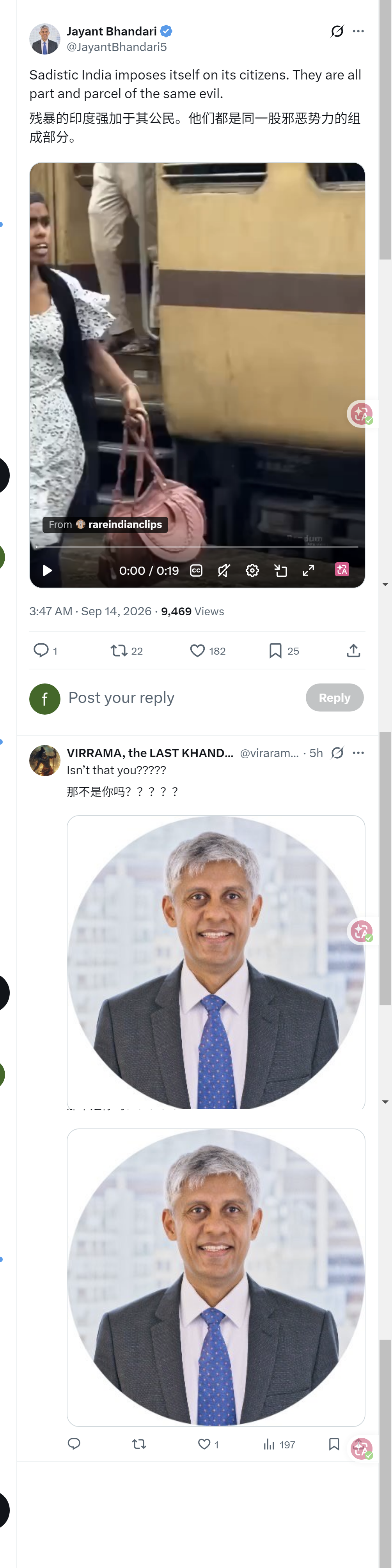Click the pink translate icon in video controls
Viewport: 392px width, 1568px height.
(342, 570)
